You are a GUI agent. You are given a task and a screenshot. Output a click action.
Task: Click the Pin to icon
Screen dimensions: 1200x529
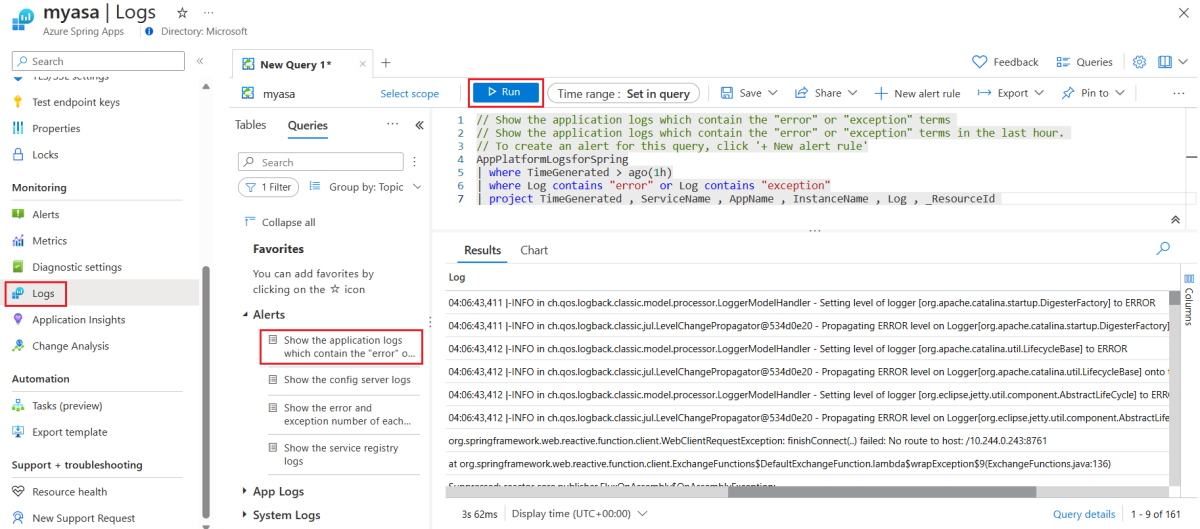point(1068,93)
